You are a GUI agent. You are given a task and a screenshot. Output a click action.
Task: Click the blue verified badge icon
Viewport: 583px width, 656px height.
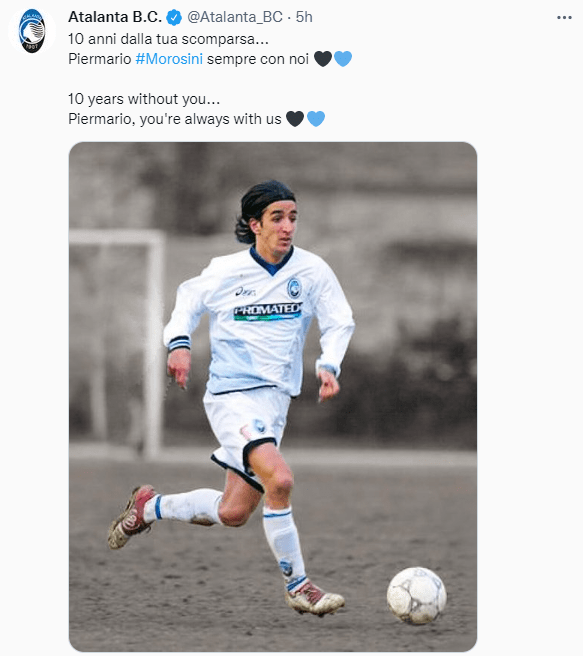(x=174, y=18)
